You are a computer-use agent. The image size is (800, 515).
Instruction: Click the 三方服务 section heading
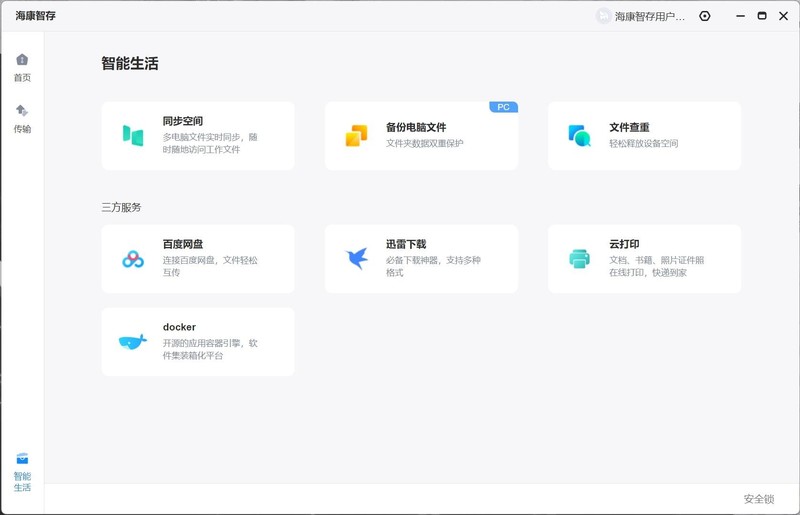pyautogui.click(x=121, y=207)
